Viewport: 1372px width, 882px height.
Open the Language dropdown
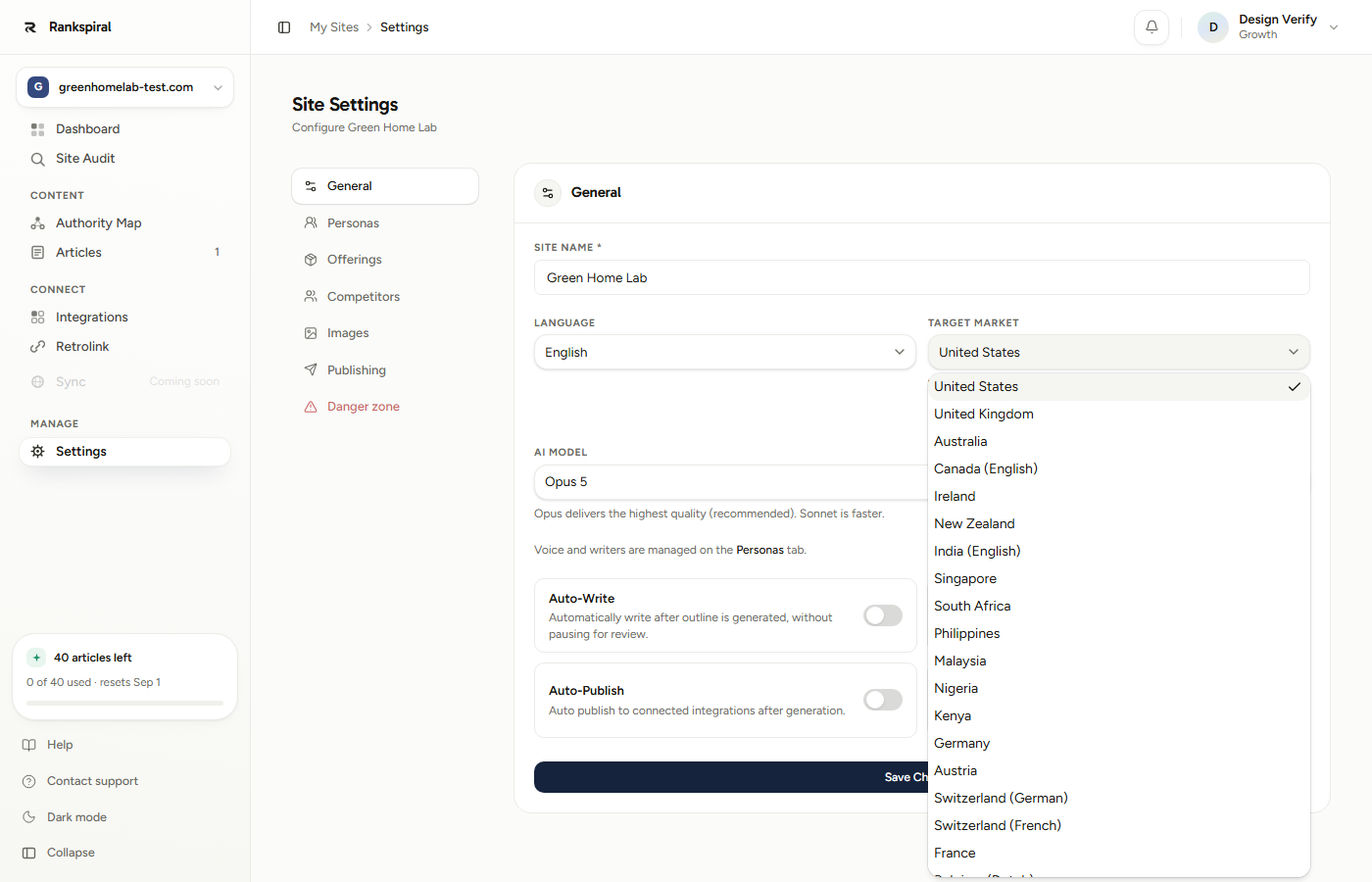pyautogui.click(x=725, y=353)
